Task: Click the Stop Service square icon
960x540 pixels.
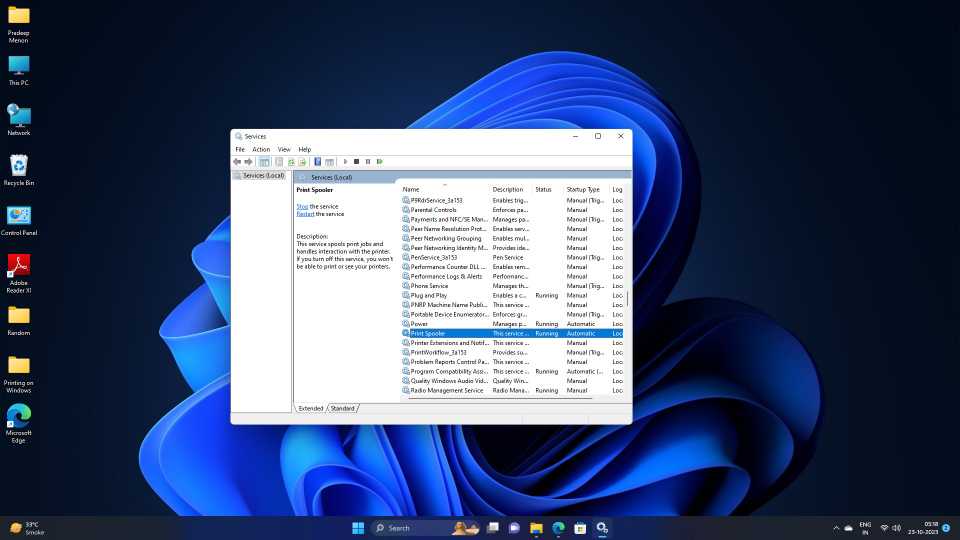Action: point(356,162)
